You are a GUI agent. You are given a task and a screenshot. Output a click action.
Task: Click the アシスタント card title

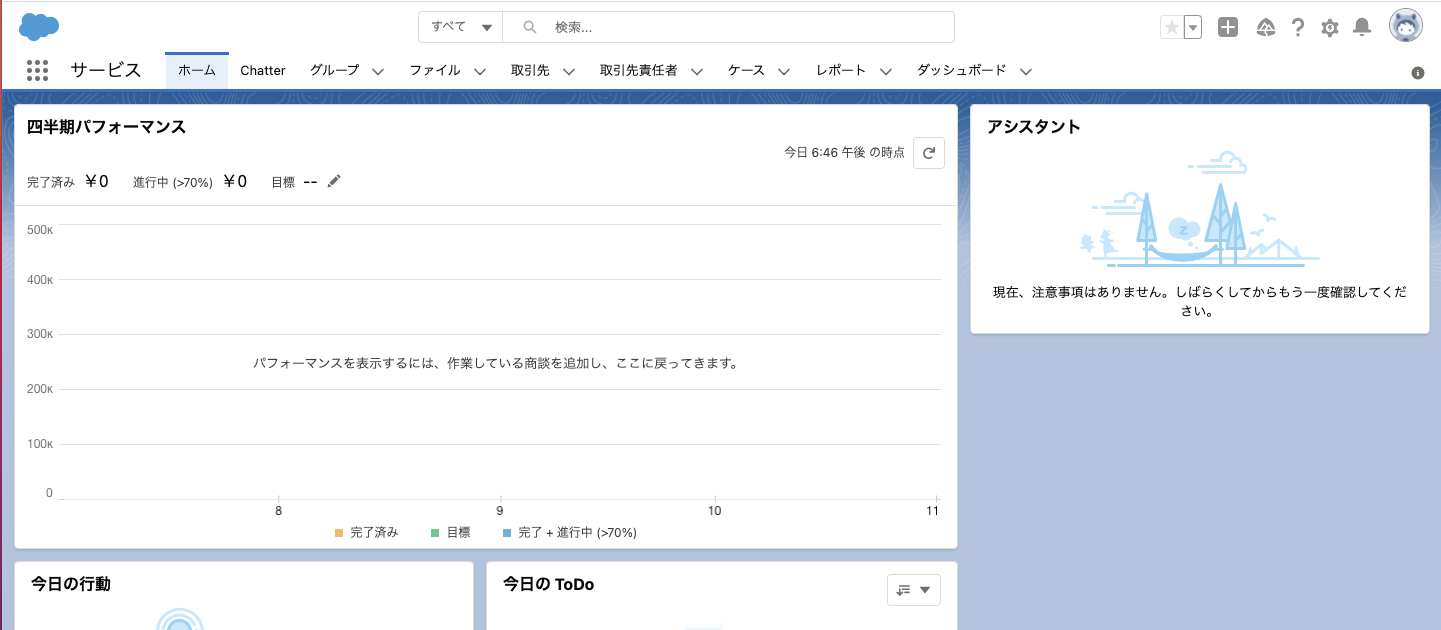coord(1034,127)
